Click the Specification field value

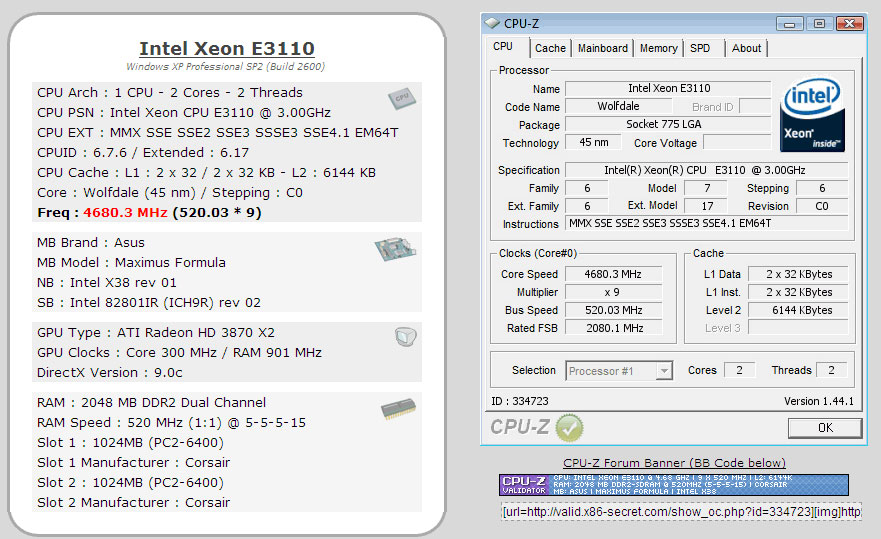pos(706,170)
